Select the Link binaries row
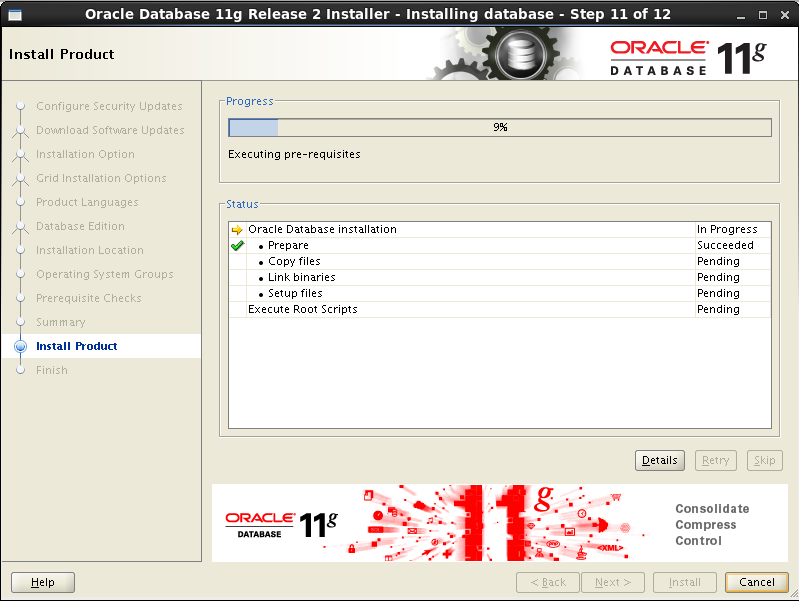The width and height of the screenshot is (799, 601). pos(500,277)
